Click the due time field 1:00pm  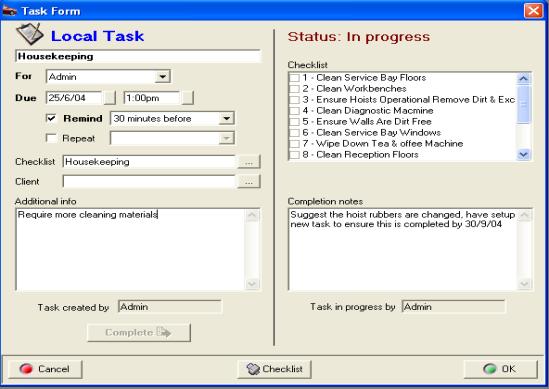(x=152, y=98)
